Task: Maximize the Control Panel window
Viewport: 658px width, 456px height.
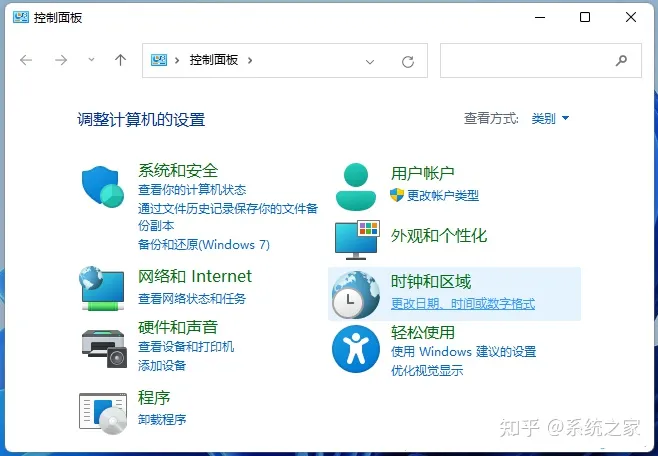Action: pos(585,17)
